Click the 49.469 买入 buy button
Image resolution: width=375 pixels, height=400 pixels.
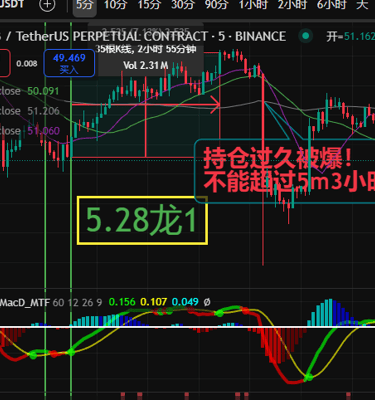(x=69, y=63)
